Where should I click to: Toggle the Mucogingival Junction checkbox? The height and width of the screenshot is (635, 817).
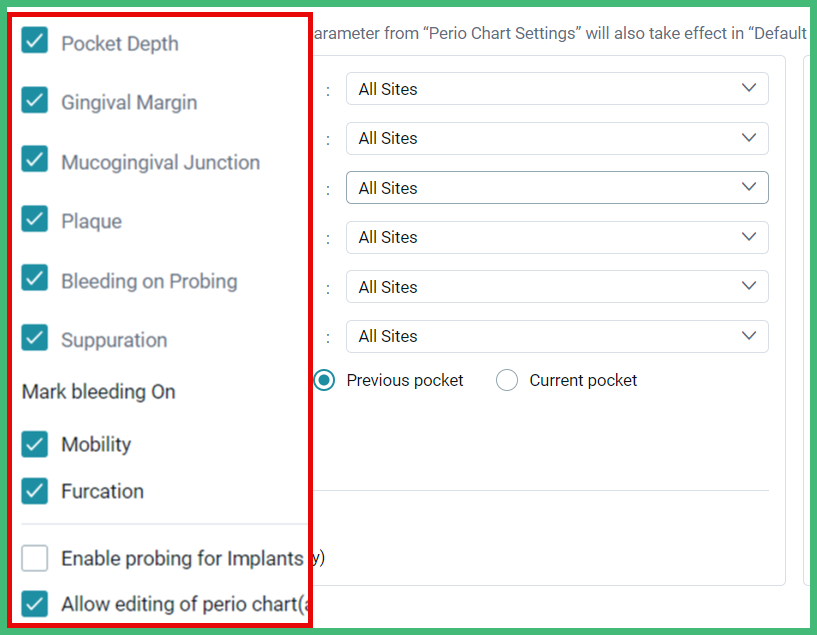(34, 161)
